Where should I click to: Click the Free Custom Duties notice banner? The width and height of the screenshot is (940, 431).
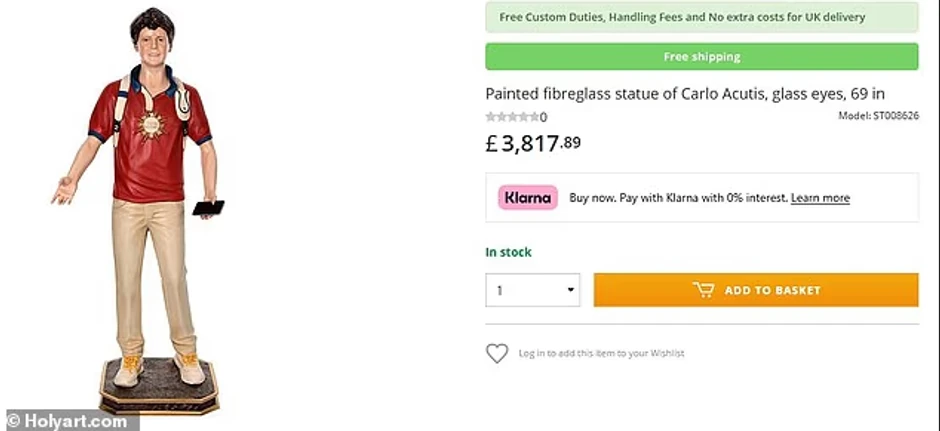(x=701, y=17)
